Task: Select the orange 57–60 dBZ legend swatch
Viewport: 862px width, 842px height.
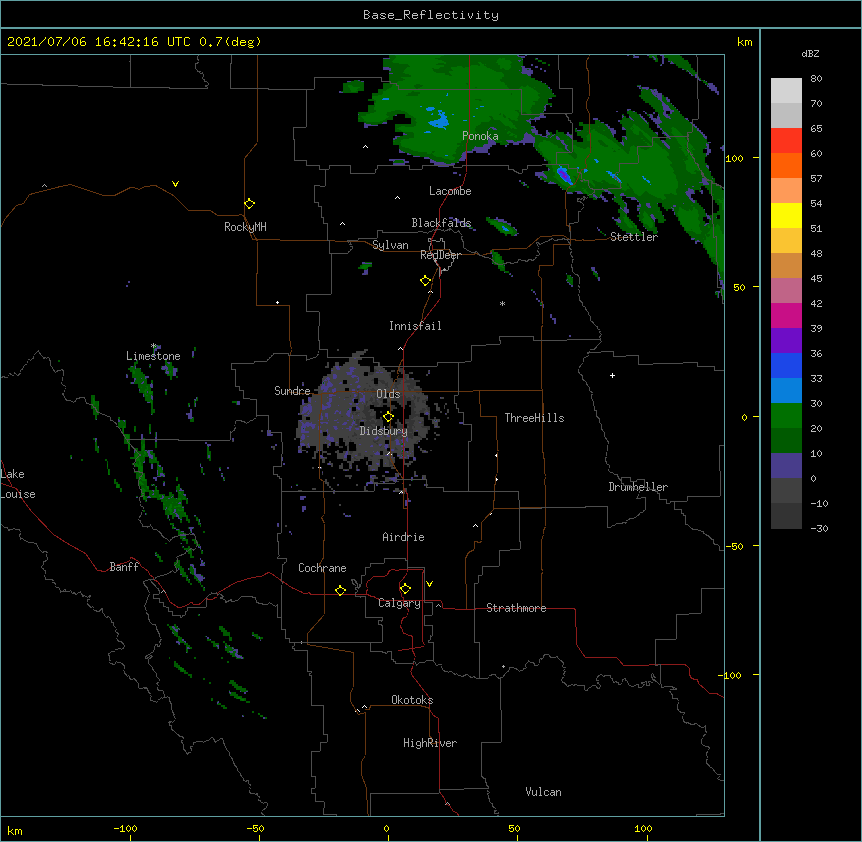Action: coord(786,166)
